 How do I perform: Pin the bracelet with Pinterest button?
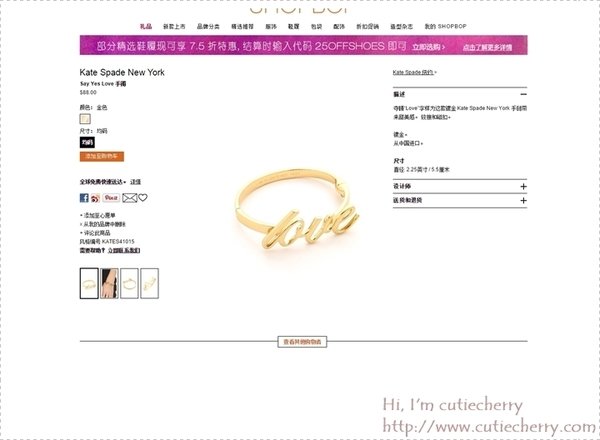tap(111, 198)
